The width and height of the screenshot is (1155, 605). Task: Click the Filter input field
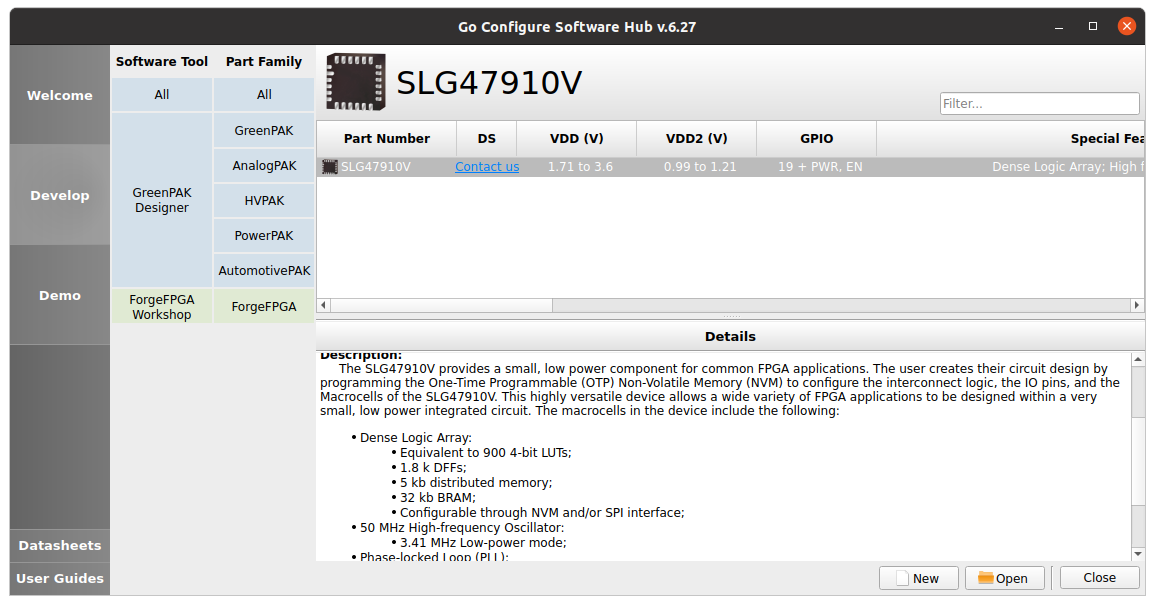coord(1039,104)
